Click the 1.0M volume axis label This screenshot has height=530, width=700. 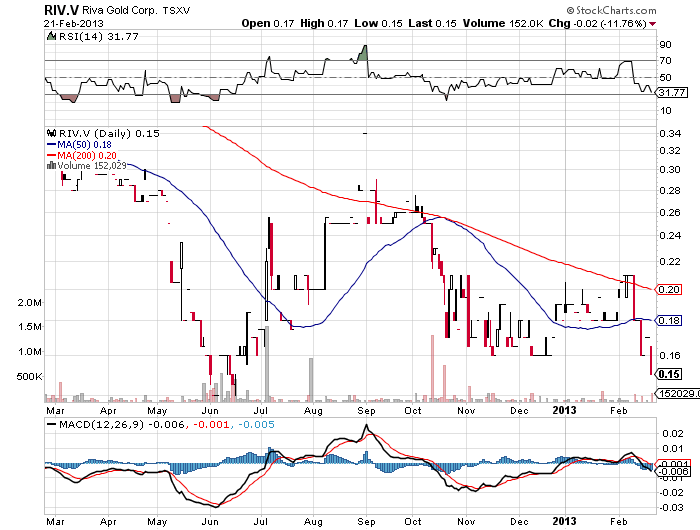[29, 351]
